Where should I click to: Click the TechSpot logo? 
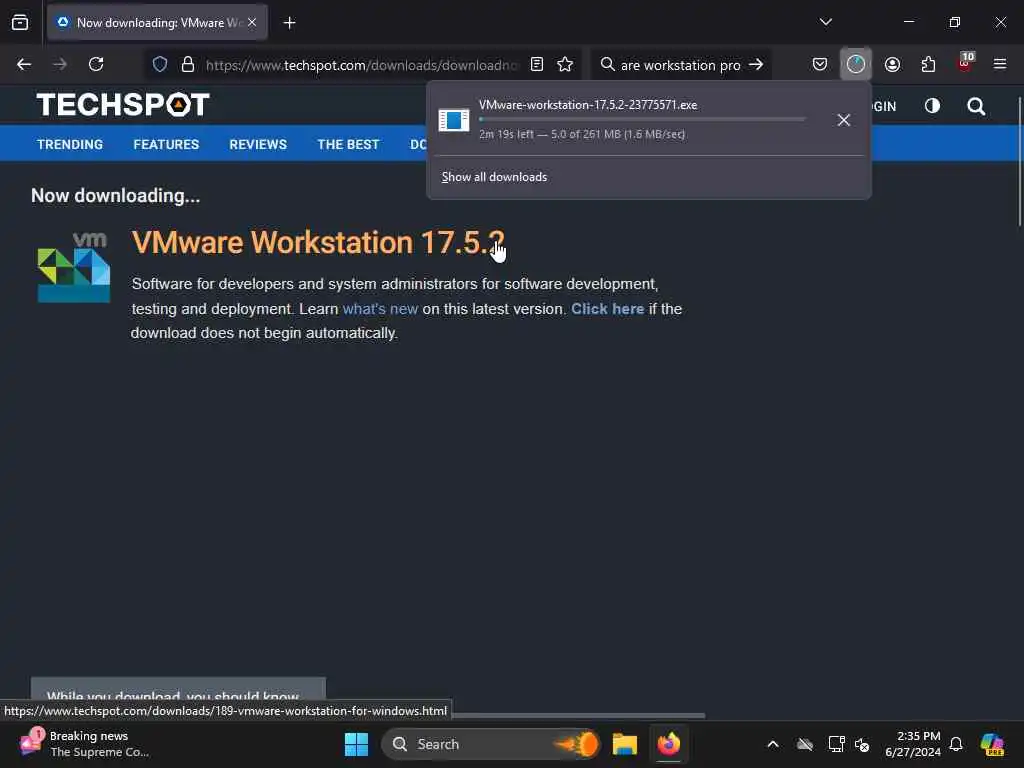tap(123, 104)
